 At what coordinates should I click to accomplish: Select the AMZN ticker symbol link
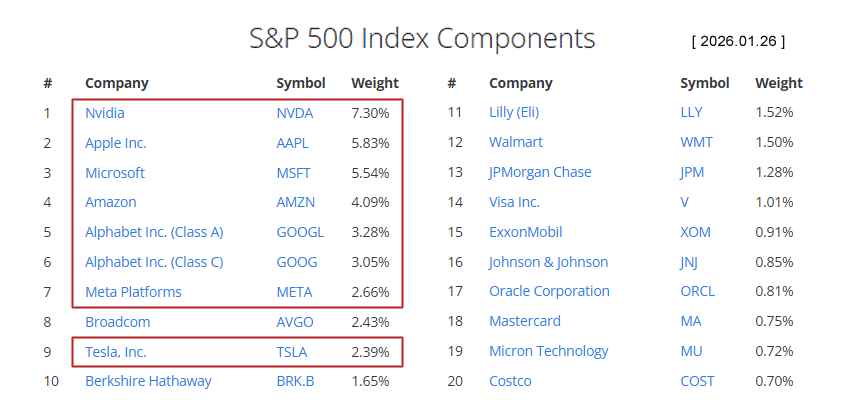pos(295,202)
